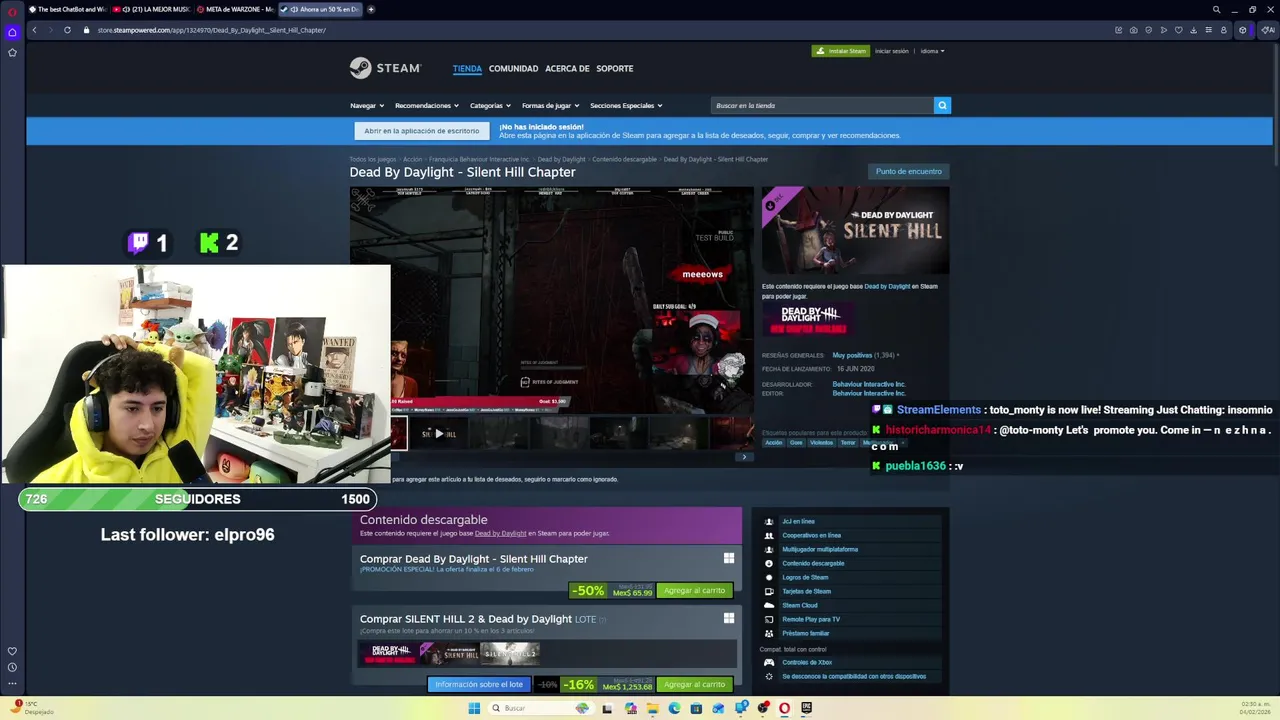Click the Iniciar sesión link

892,51
